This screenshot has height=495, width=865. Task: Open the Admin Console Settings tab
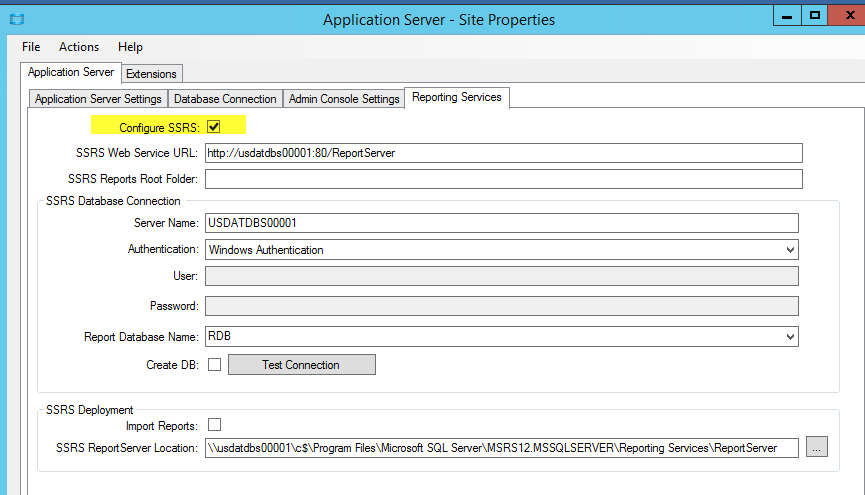coord(344,99)
